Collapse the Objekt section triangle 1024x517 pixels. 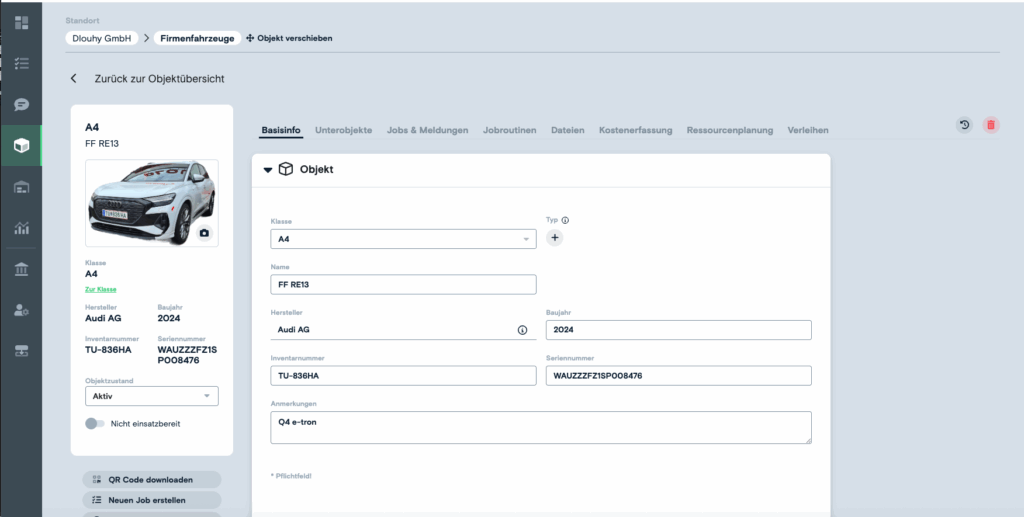click(x=267, y=170)
